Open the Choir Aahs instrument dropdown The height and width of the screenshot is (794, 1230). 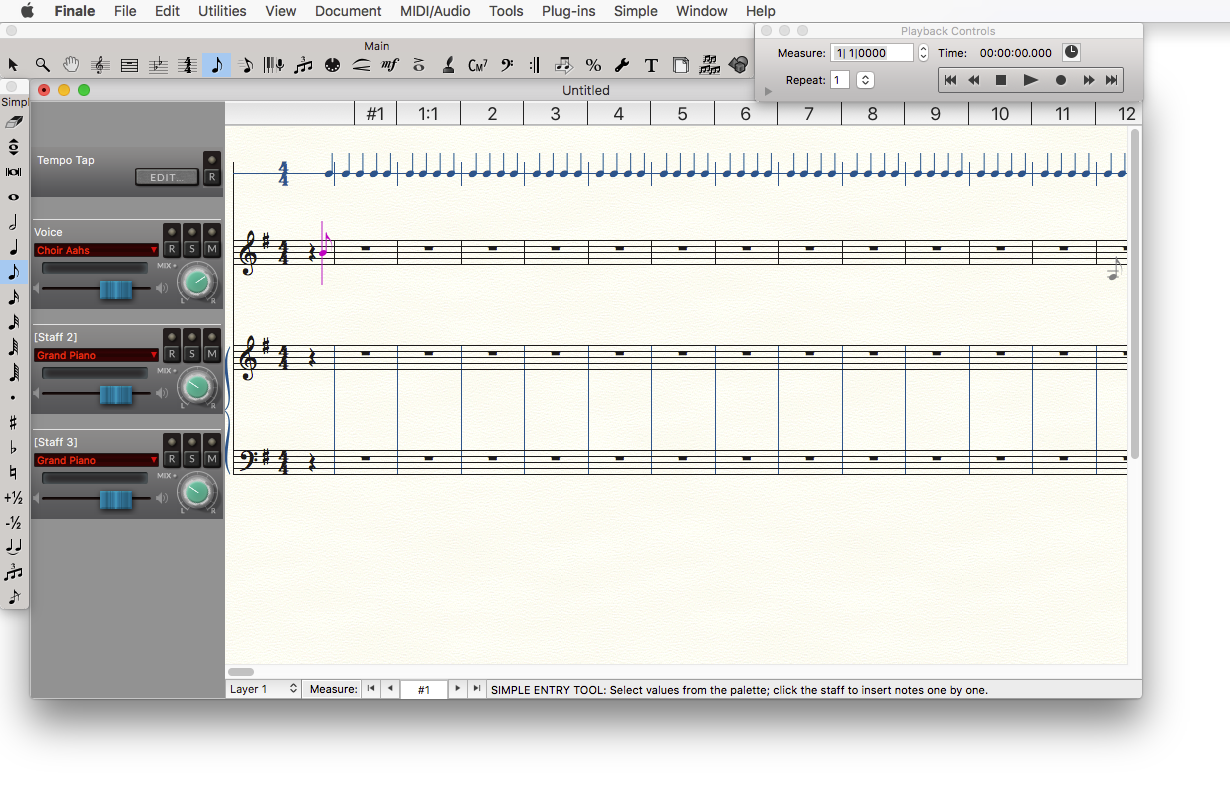pyautogui.click(x=96, y=250)
